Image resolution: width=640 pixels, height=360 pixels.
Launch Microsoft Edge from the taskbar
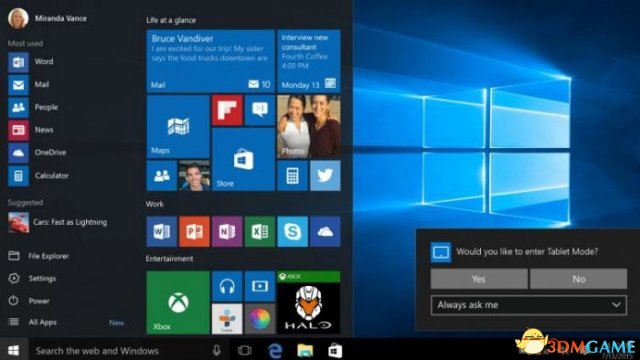[x=275, y=350]
